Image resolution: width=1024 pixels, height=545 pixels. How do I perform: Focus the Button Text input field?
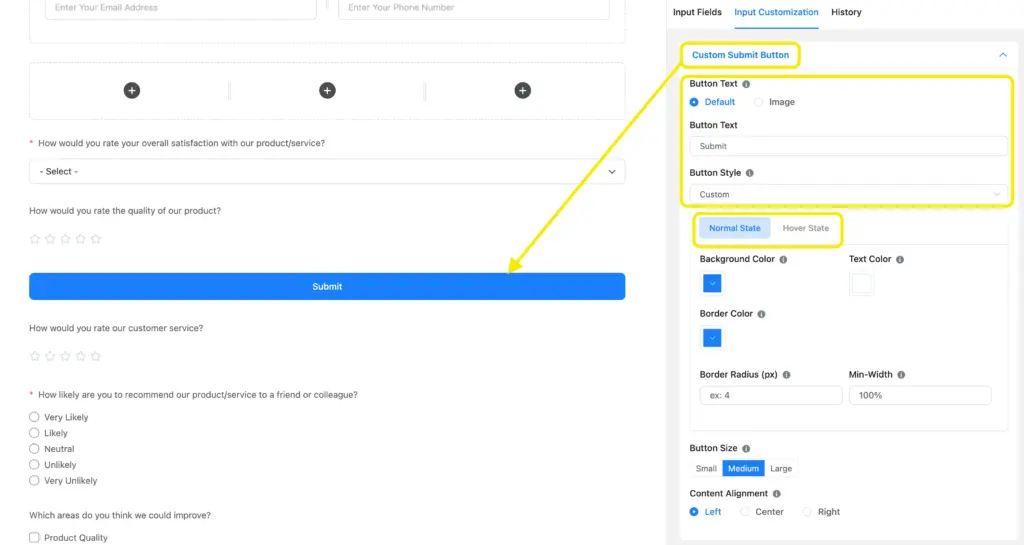848,146
